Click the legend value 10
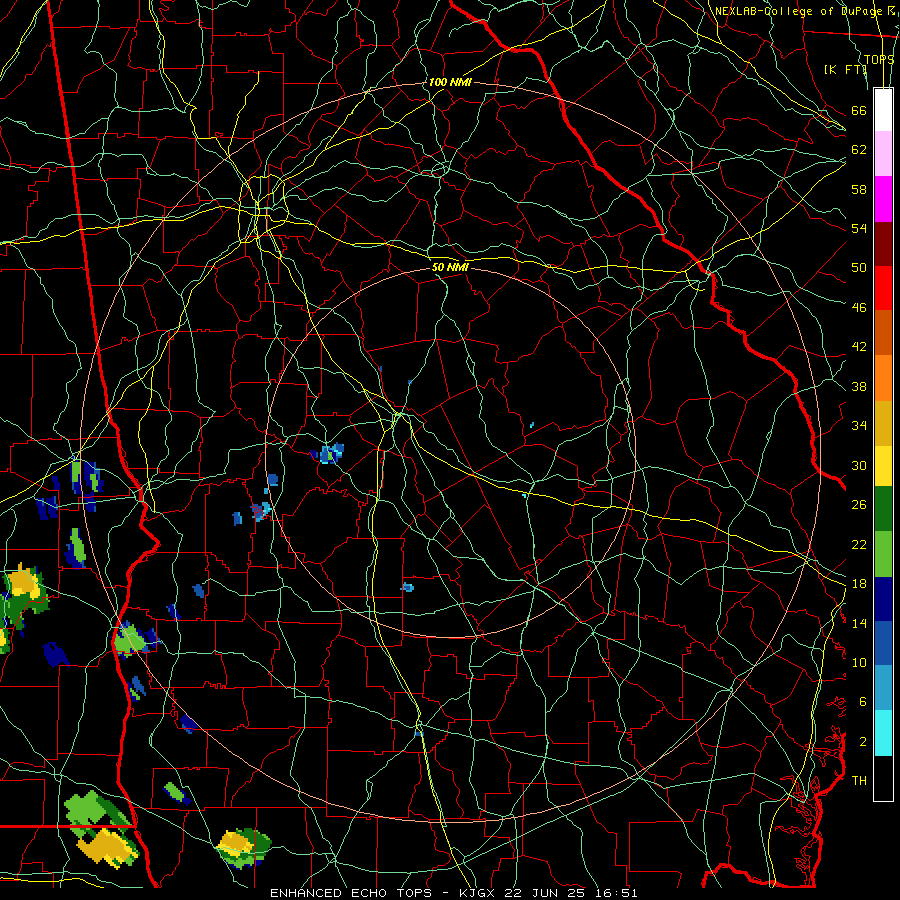The width and height of the screenshot is (900, 900). coord(859,662)
